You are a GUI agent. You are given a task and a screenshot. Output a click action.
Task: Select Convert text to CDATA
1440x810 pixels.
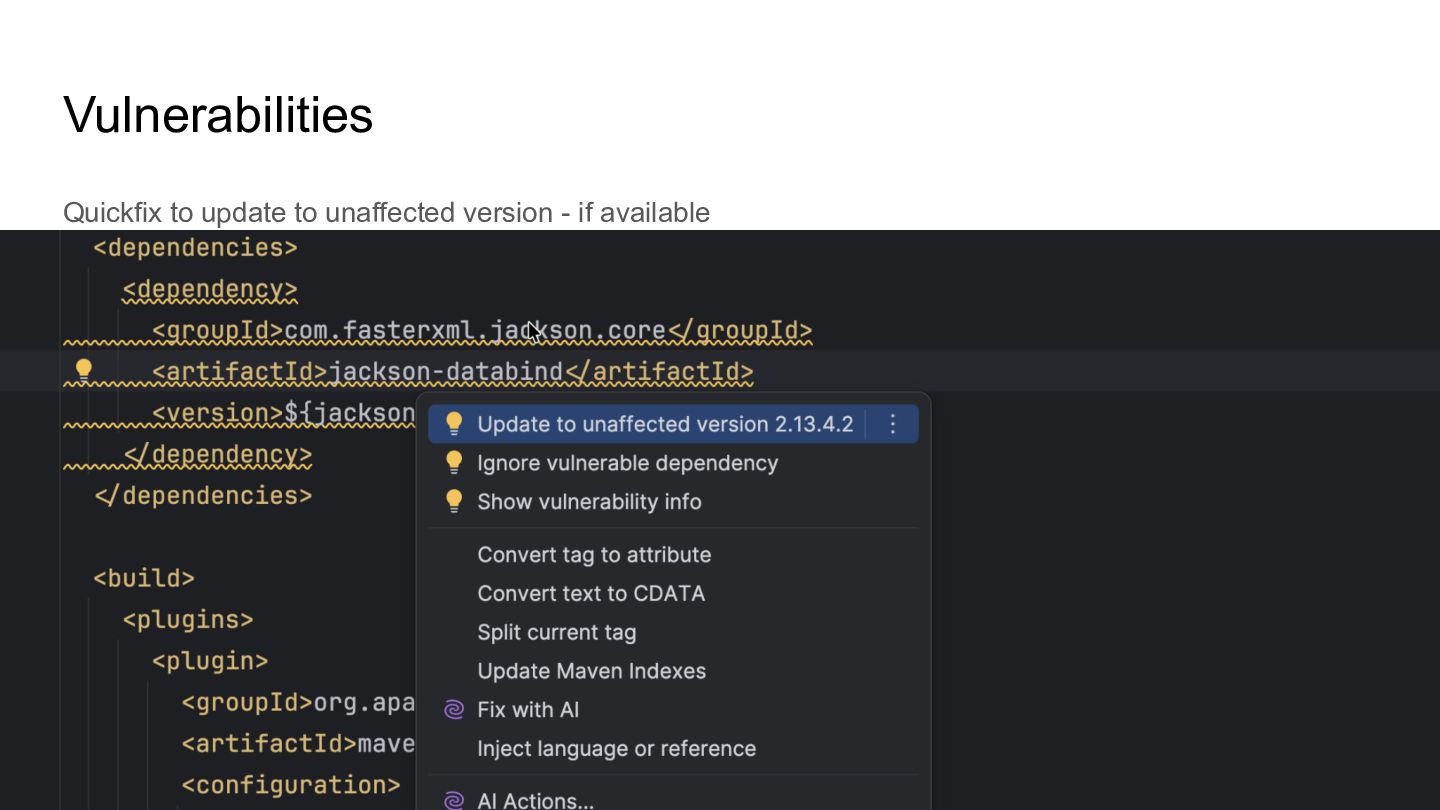(591, 594)
